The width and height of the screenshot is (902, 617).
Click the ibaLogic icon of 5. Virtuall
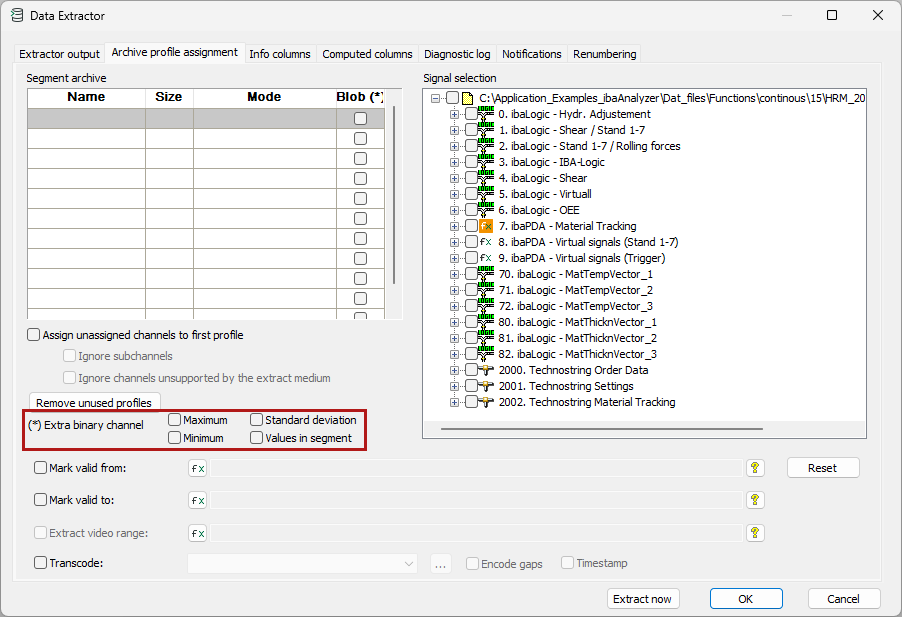click(x=486, y=194)
